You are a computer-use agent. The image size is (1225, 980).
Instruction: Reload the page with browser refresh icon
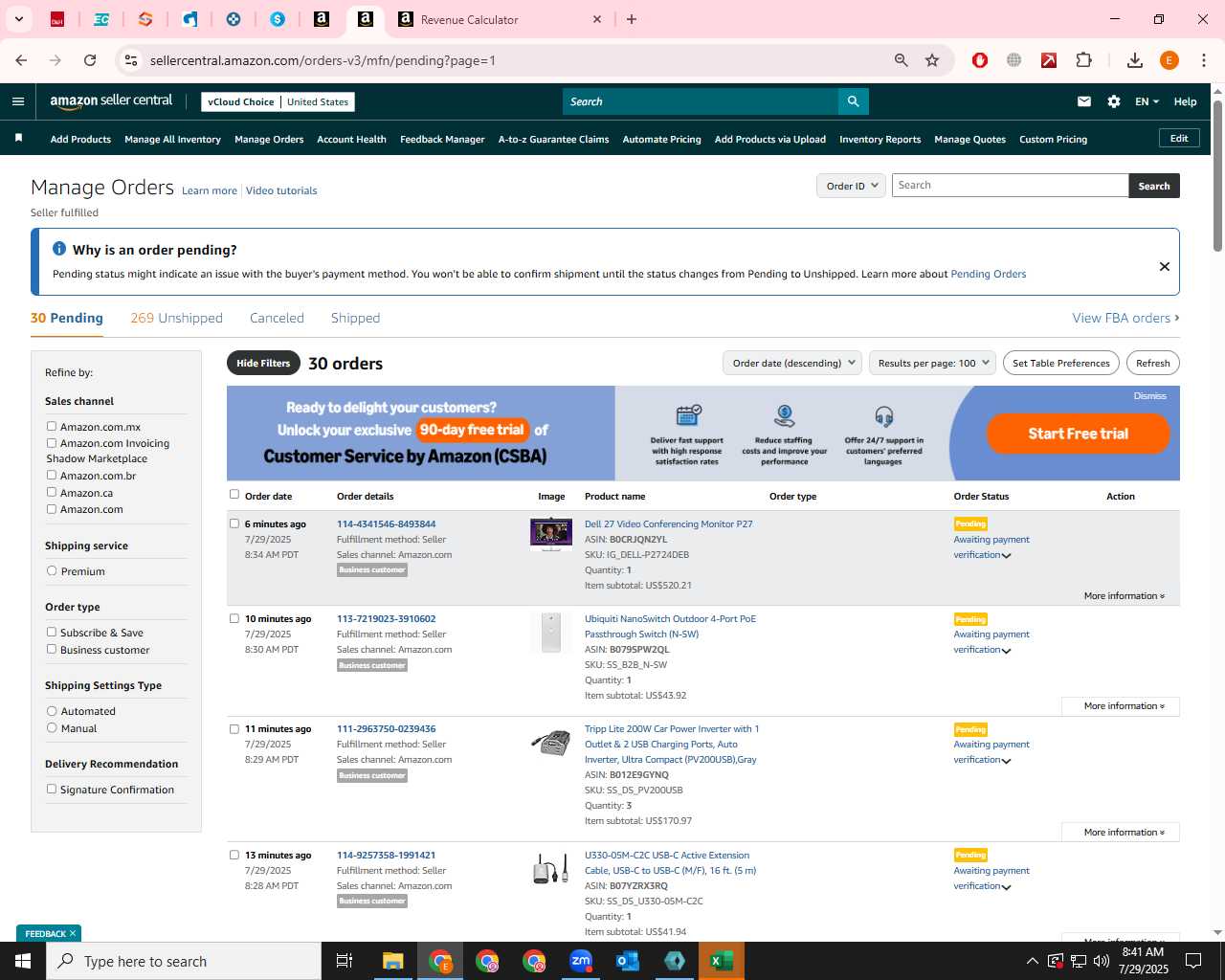point(90,60)
